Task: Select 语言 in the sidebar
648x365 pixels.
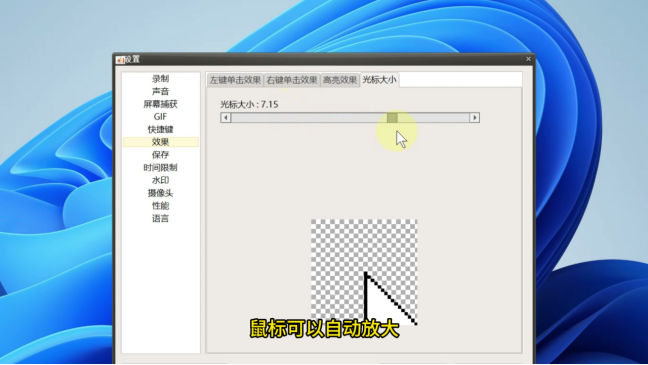Action: pyautogui.click(x=160, y=219)
